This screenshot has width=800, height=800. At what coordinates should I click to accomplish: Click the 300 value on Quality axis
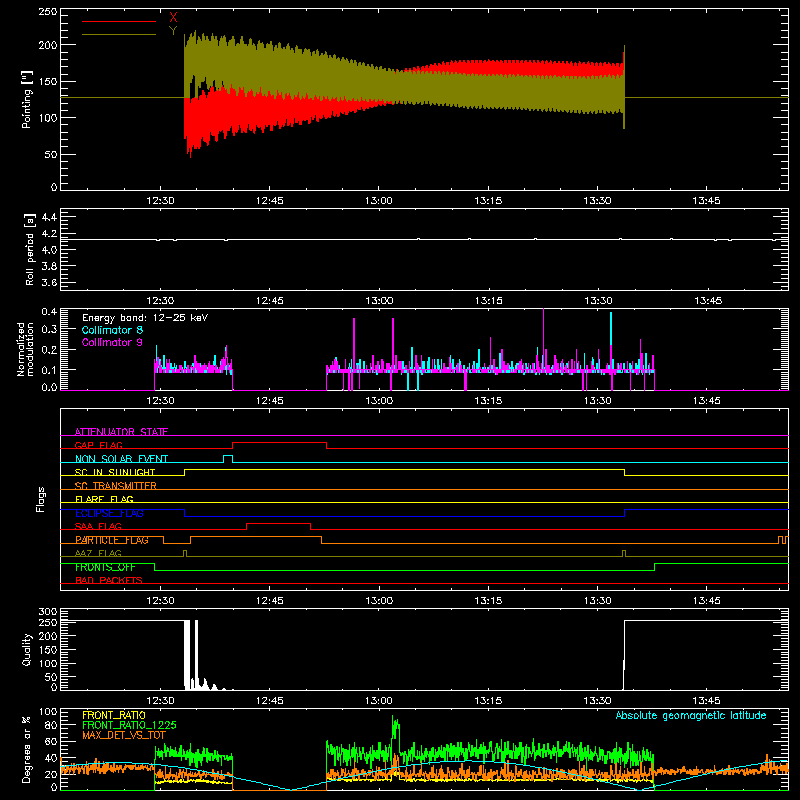click(47, 611)
